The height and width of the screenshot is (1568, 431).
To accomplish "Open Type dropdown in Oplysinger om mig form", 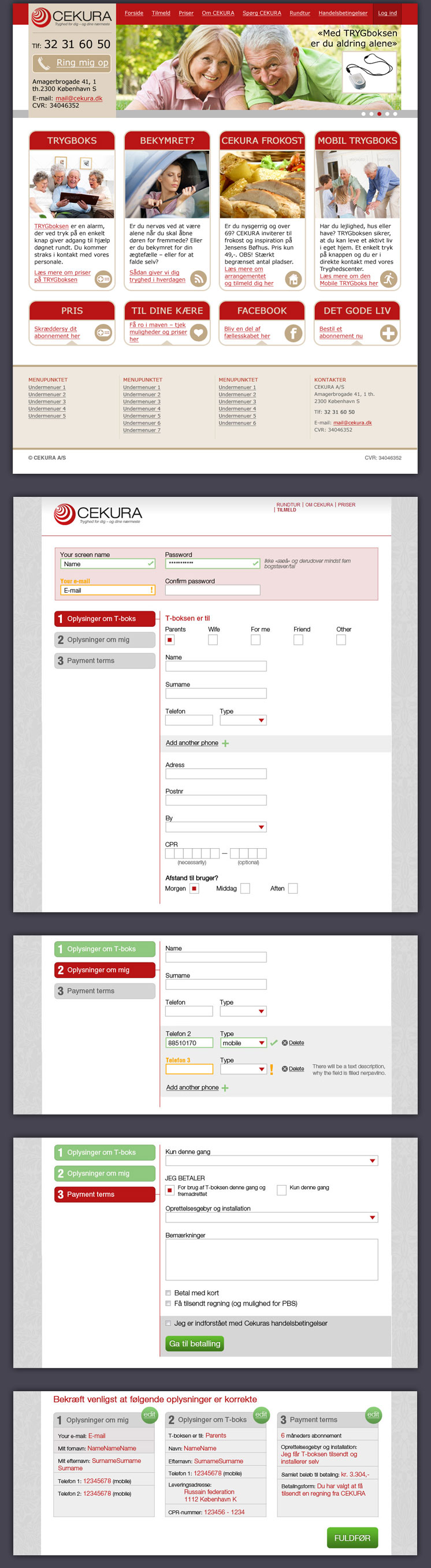I will coord(243,1011).
